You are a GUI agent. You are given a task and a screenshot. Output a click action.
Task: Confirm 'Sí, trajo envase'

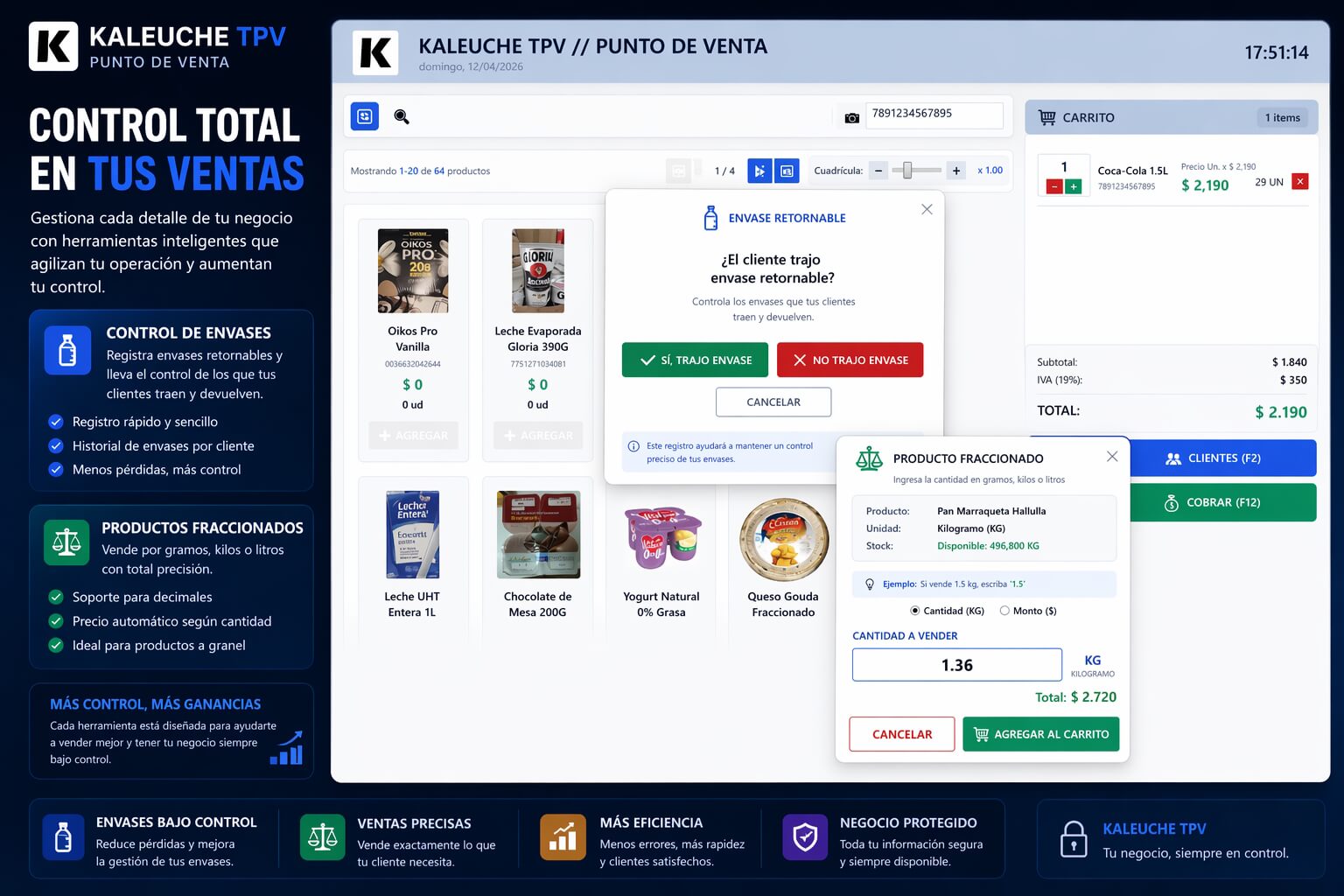(695, 360)
